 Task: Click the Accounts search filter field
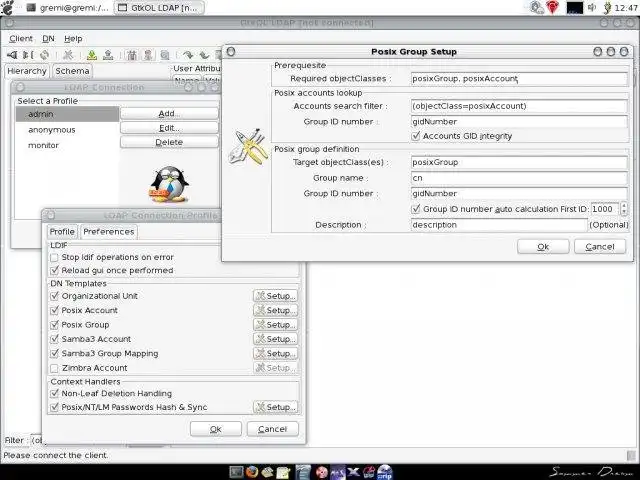point(519,106)
